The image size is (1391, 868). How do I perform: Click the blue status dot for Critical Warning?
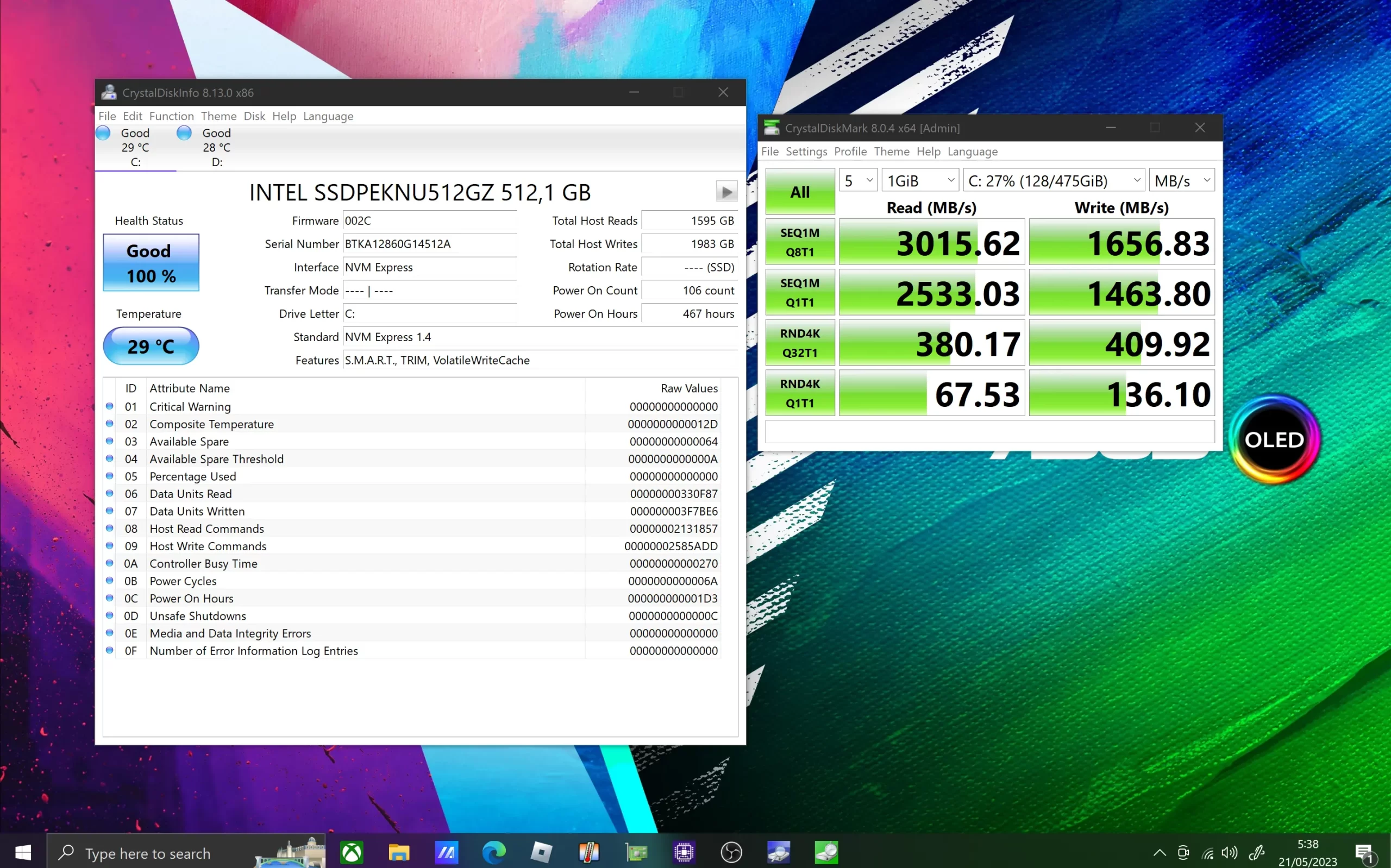(x=109, y=406)
